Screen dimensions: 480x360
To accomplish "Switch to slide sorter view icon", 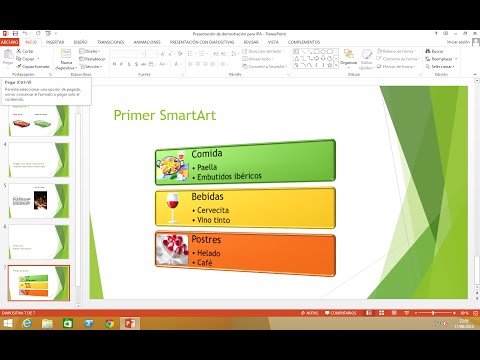I will pos(381,313).
